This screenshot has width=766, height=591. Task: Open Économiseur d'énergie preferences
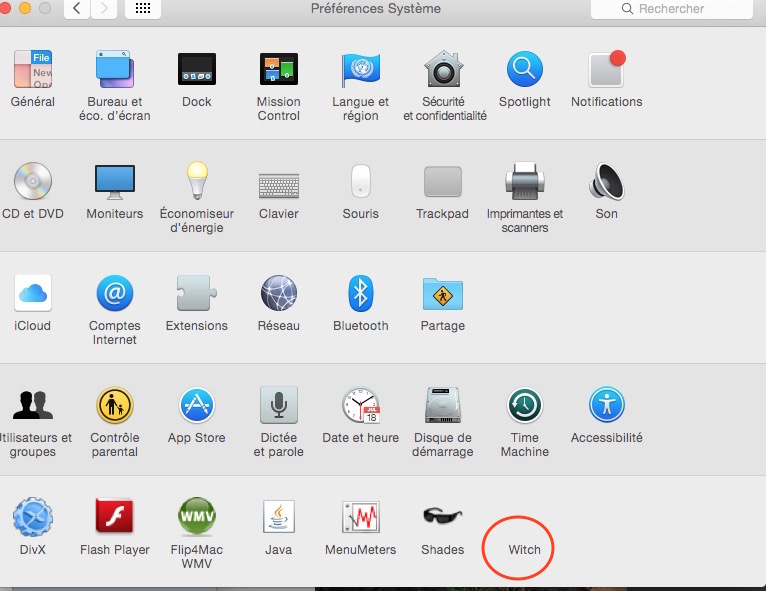pos(196,182)
